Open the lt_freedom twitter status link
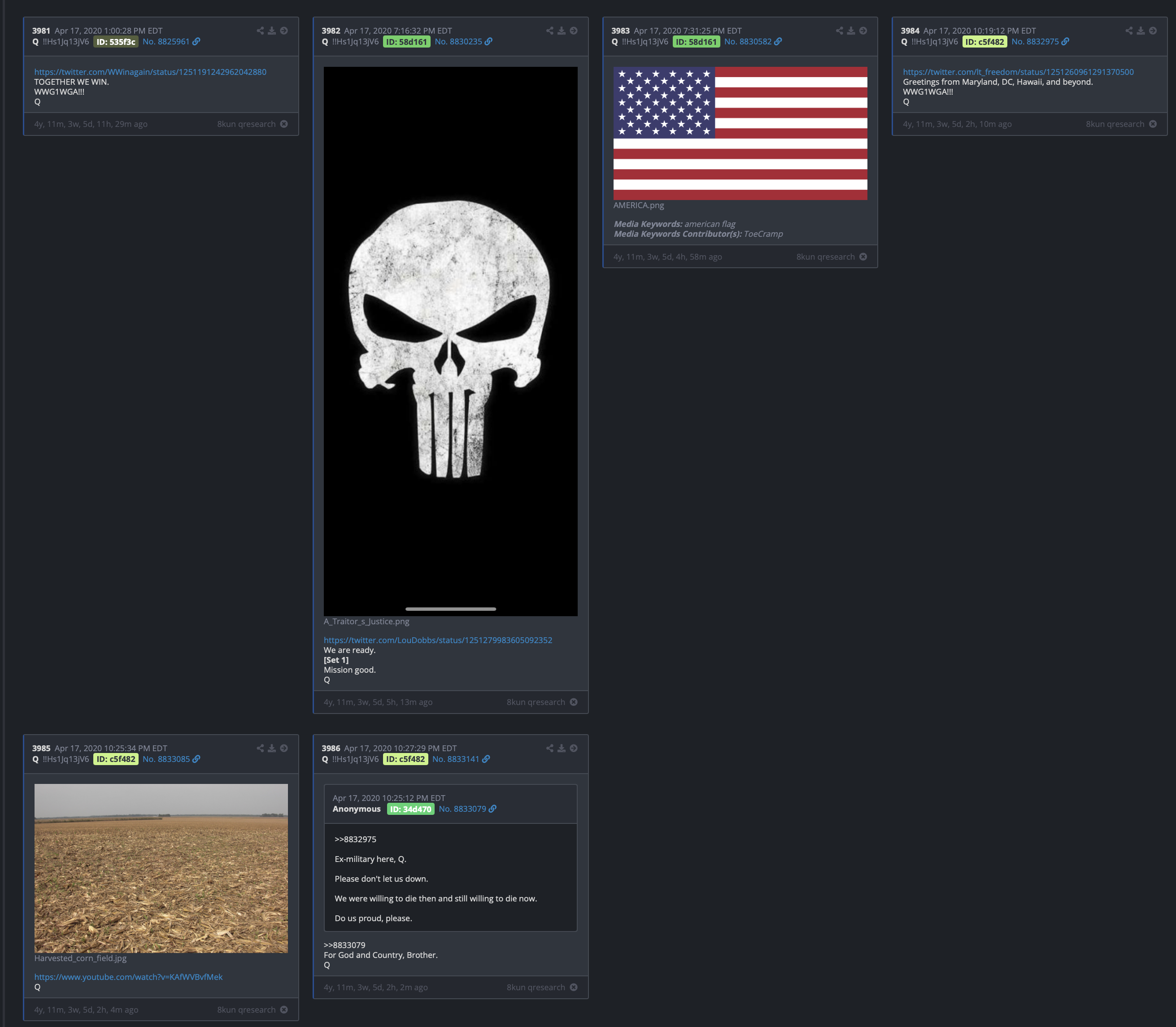The height and width of the screenshot is (1027, 1176). click(x=1018, y=72)
